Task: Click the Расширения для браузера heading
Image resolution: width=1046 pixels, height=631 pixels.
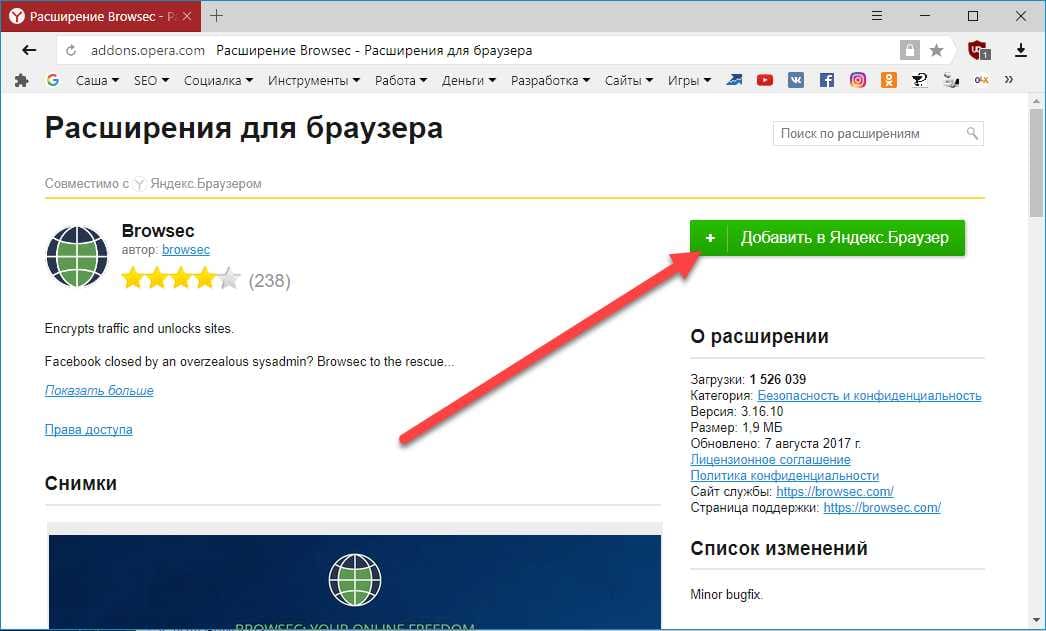Action: (243, 127)
